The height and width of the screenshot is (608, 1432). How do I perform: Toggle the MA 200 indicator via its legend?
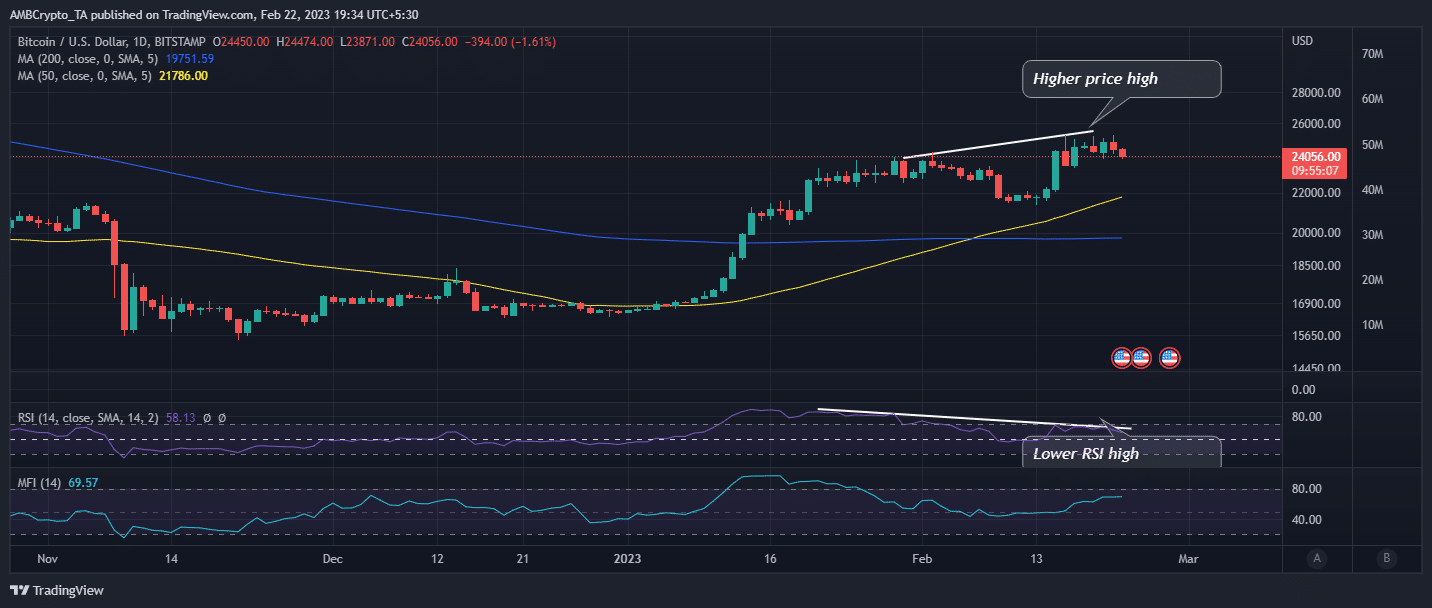coord(85,58)
